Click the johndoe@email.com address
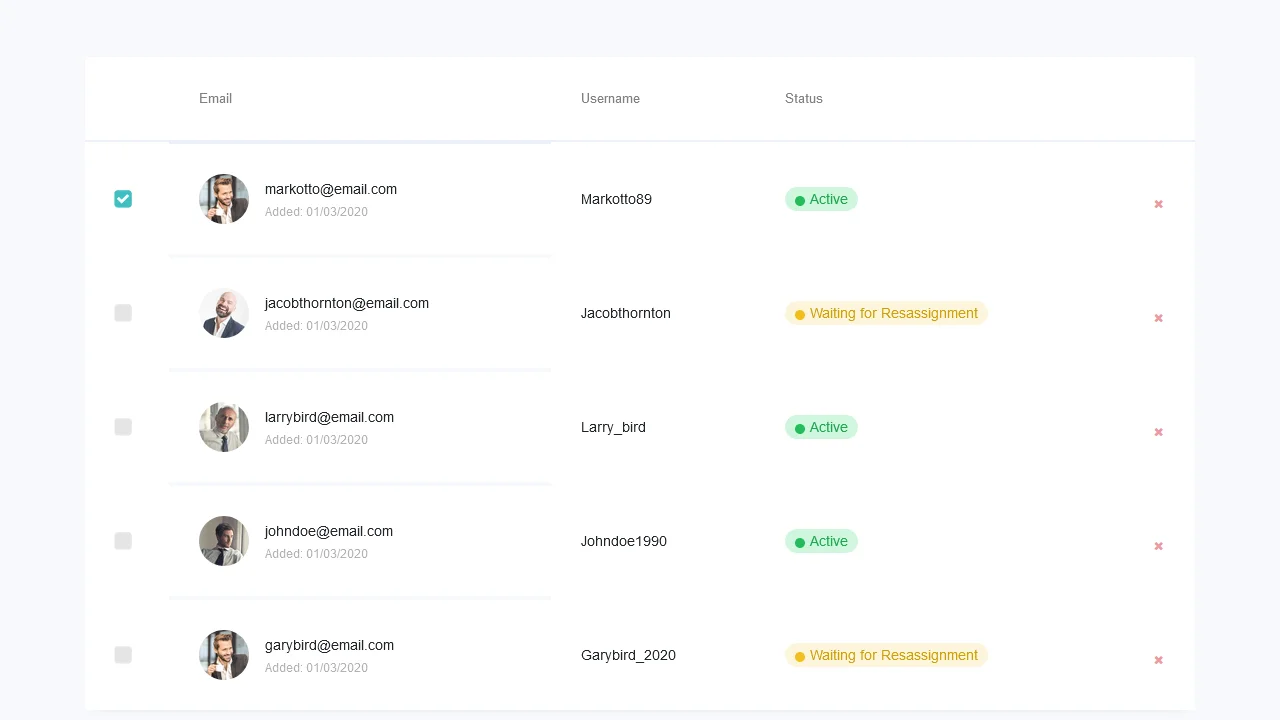 (x=329, y=531)
